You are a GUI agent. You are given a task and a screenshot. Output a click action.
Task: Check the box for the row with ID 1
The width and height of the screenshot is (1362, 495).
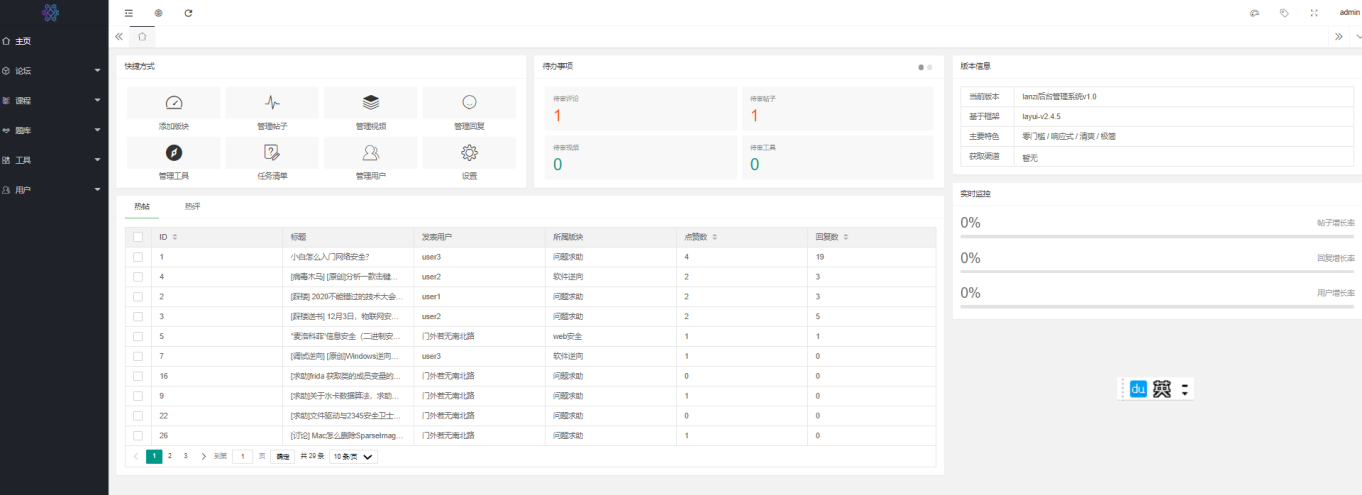138,257
